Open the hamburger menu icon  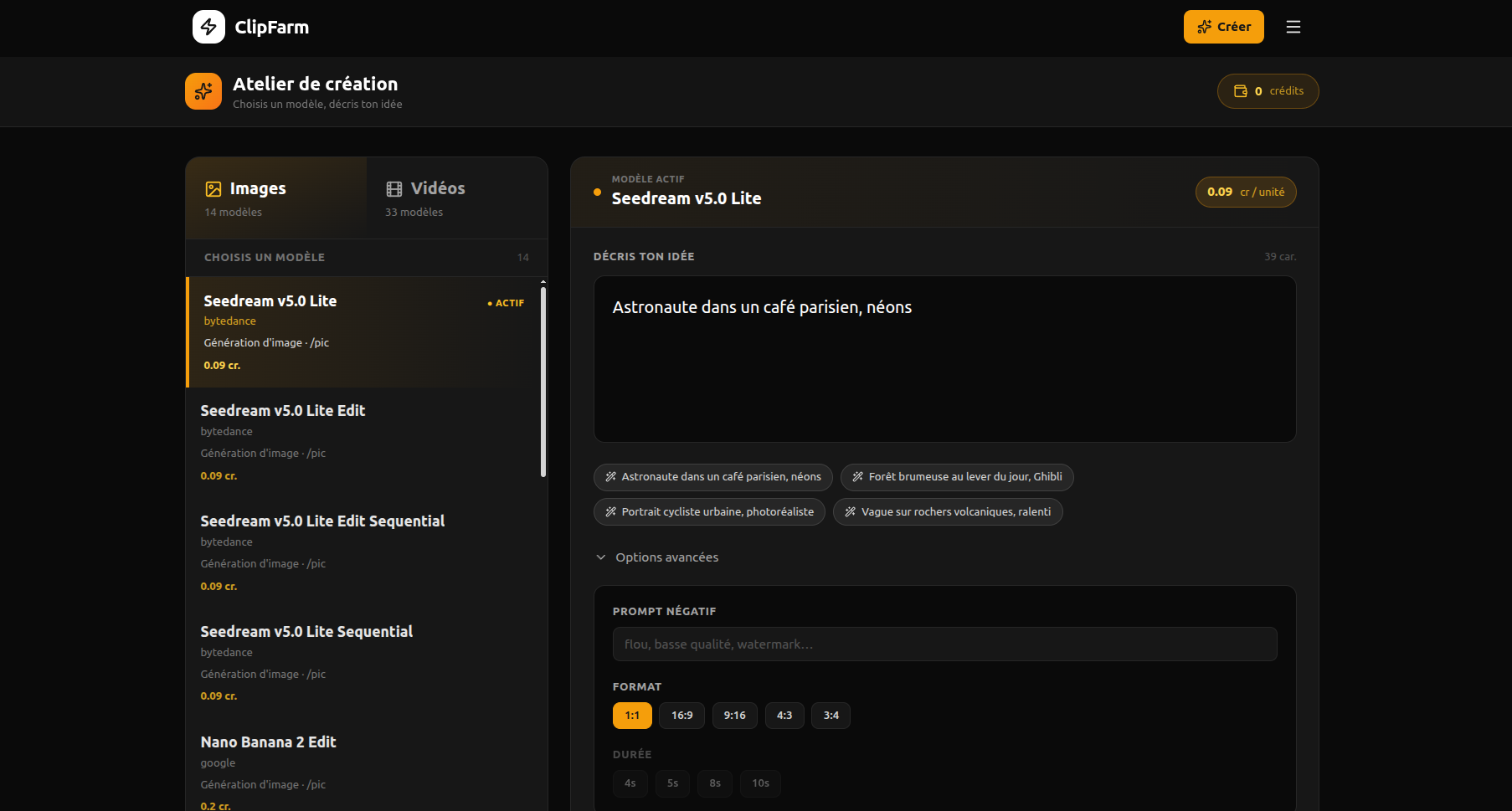click(x=1293, y=27)
